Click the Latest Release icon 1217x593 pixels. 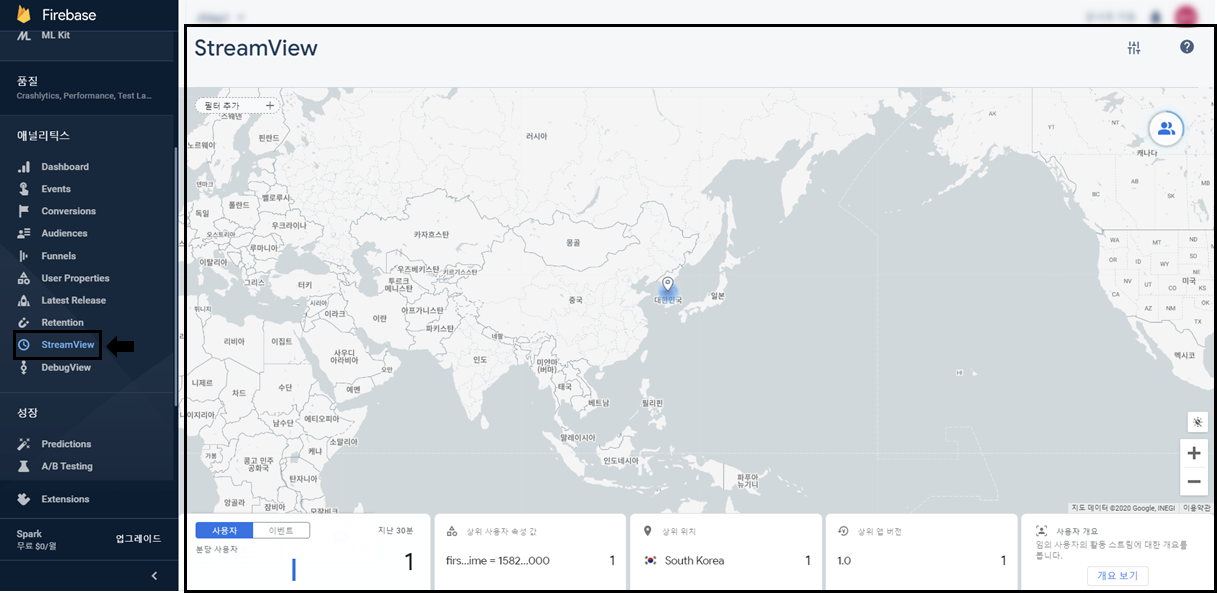click(x=24, y=300)
